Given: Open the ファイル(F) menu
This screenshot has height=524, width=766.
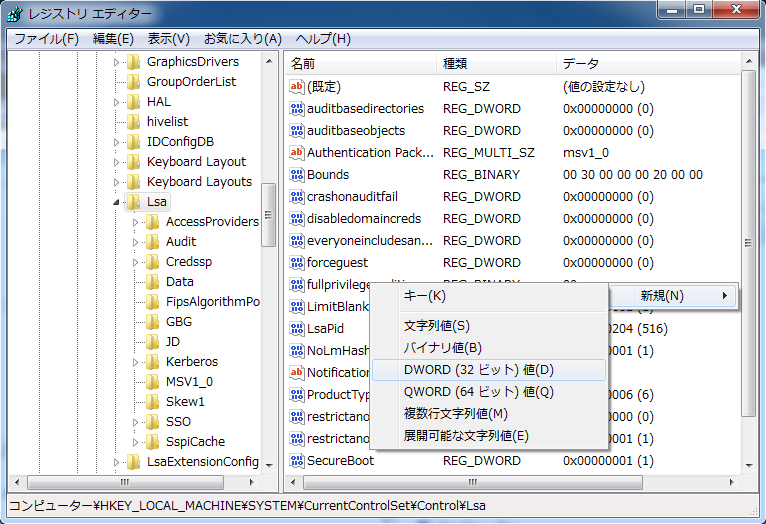Looking at the screenshot, I should (x=46, y=39).
